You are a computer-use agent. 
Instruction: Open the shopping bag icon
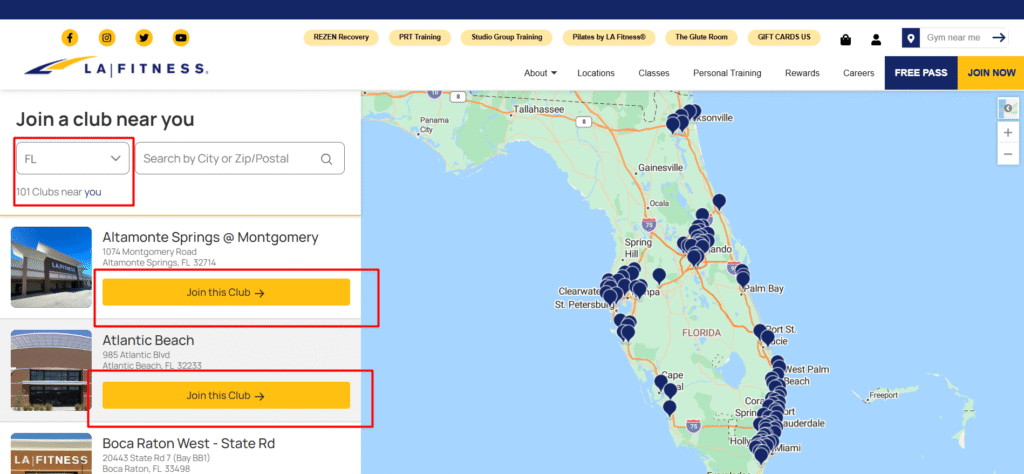(846, 39)
